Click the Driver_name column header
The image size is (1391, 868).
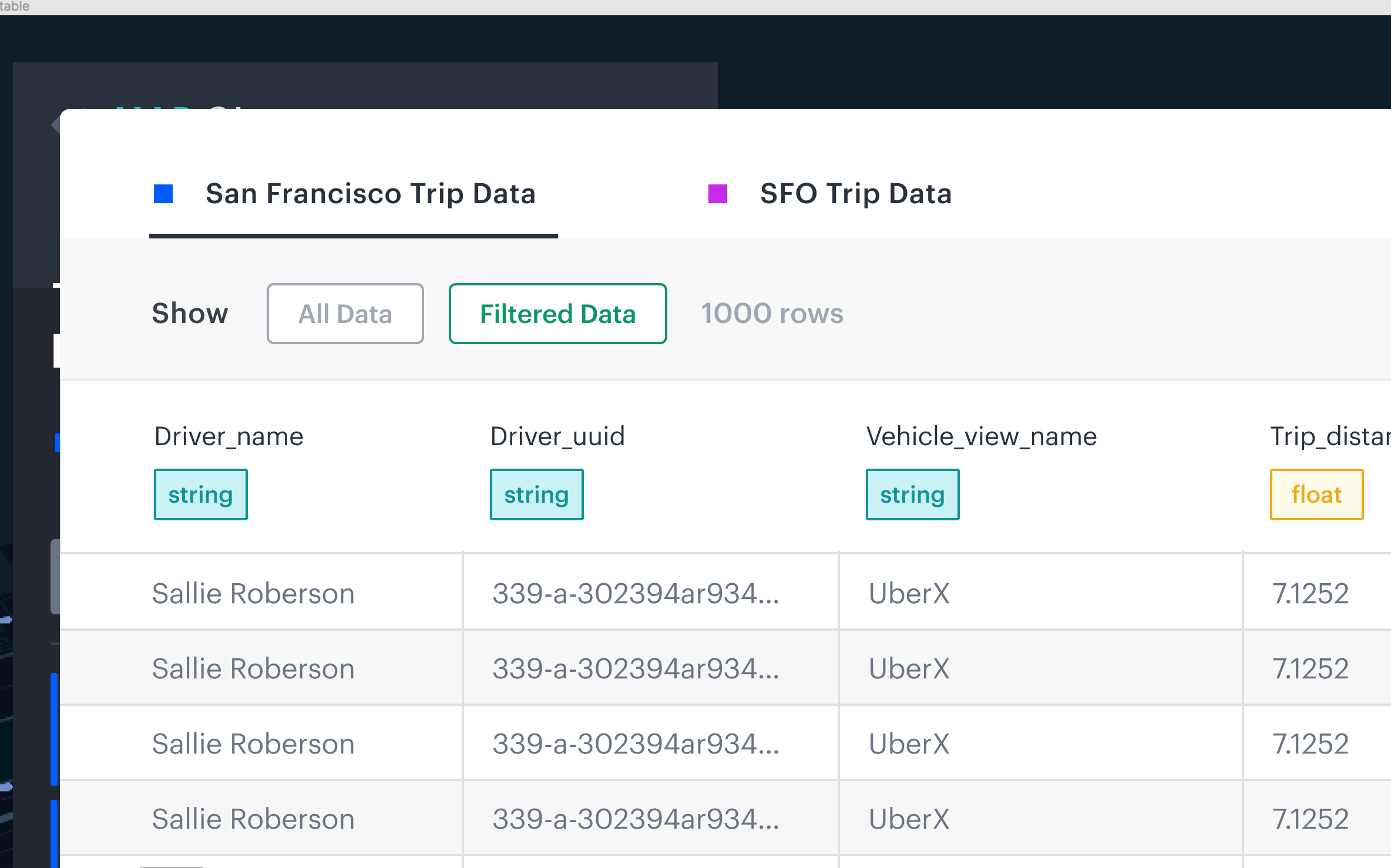pyautogui.click(x=229, y=435)
